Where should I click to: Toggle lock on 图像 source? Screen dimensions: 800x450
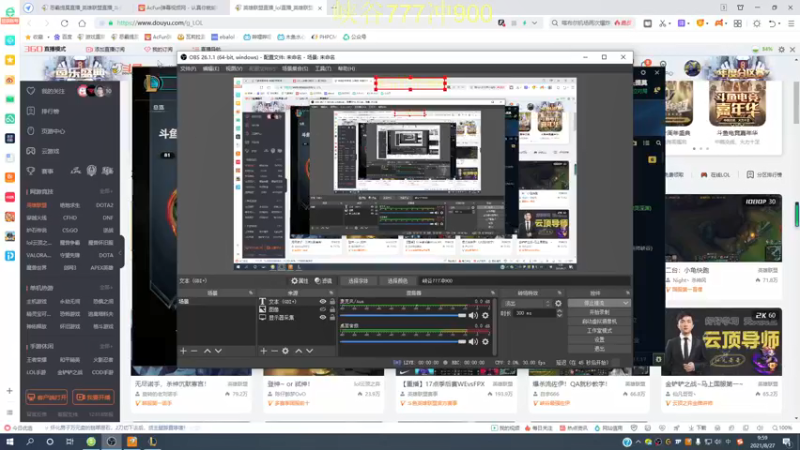pyautogui.click(x=332, y=309)
